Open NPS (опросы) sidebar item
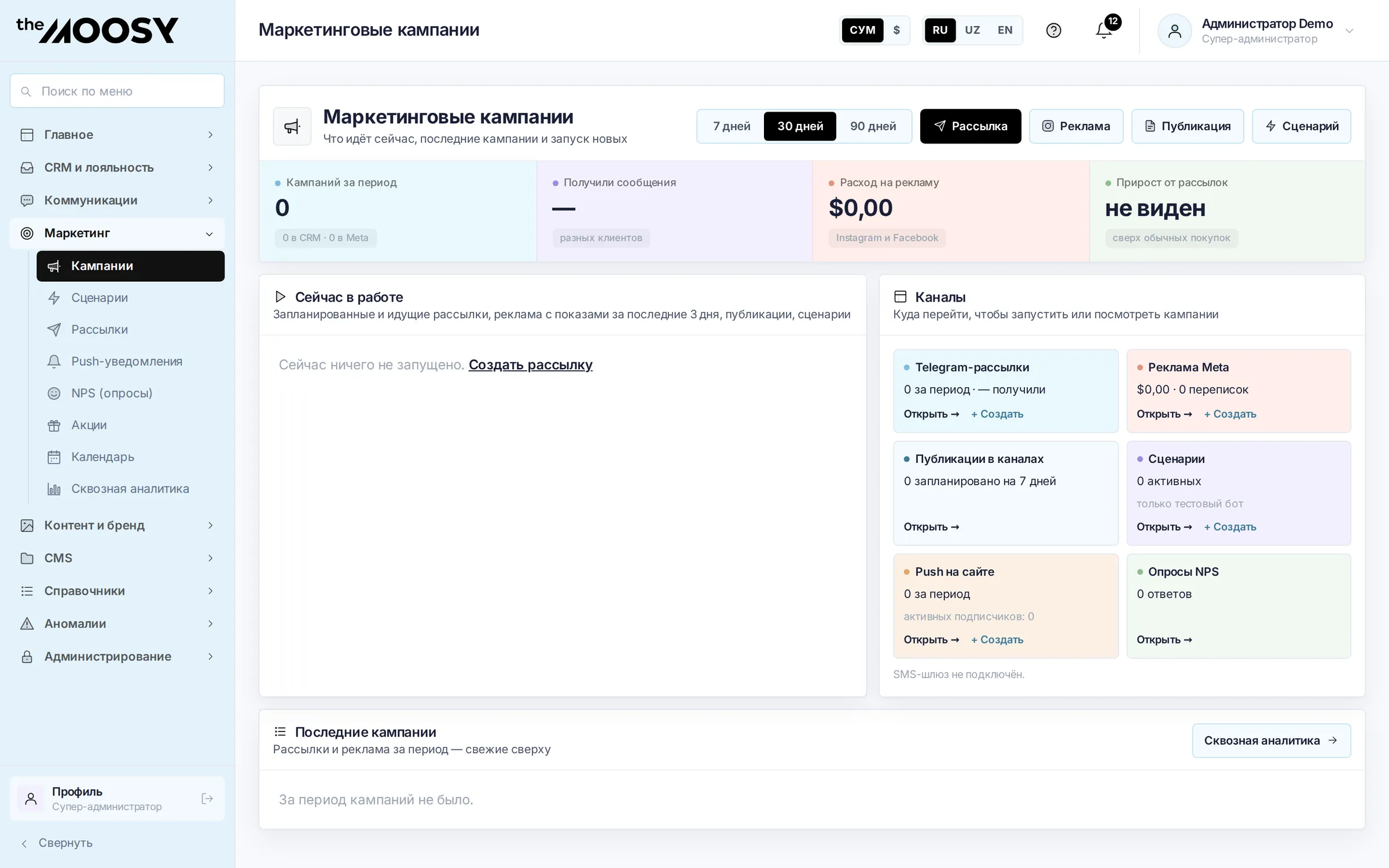Screen dimensions: 1389x868 [130, 393]
